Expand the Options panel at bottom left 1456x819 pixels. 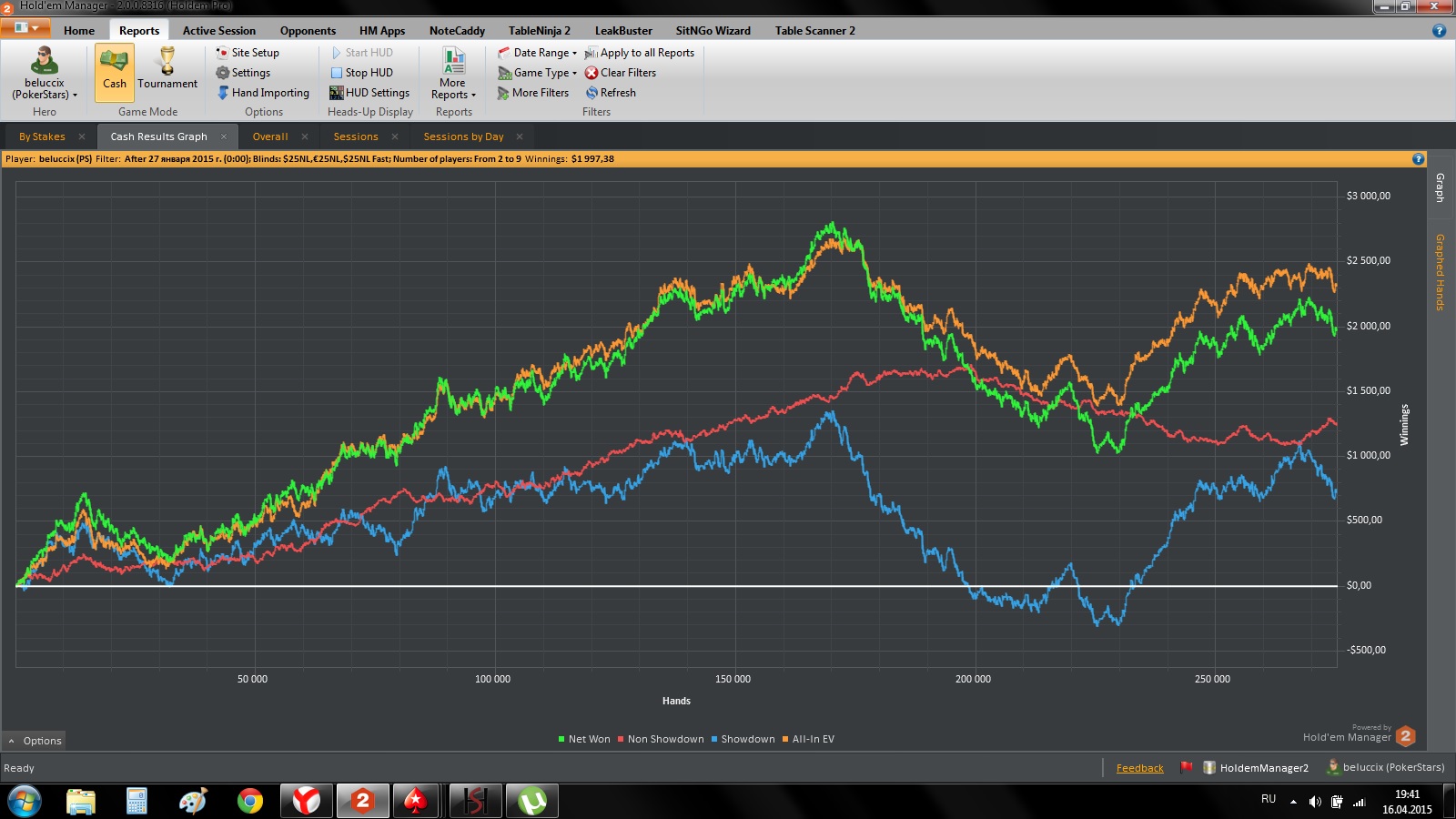[x=35, y=741]
